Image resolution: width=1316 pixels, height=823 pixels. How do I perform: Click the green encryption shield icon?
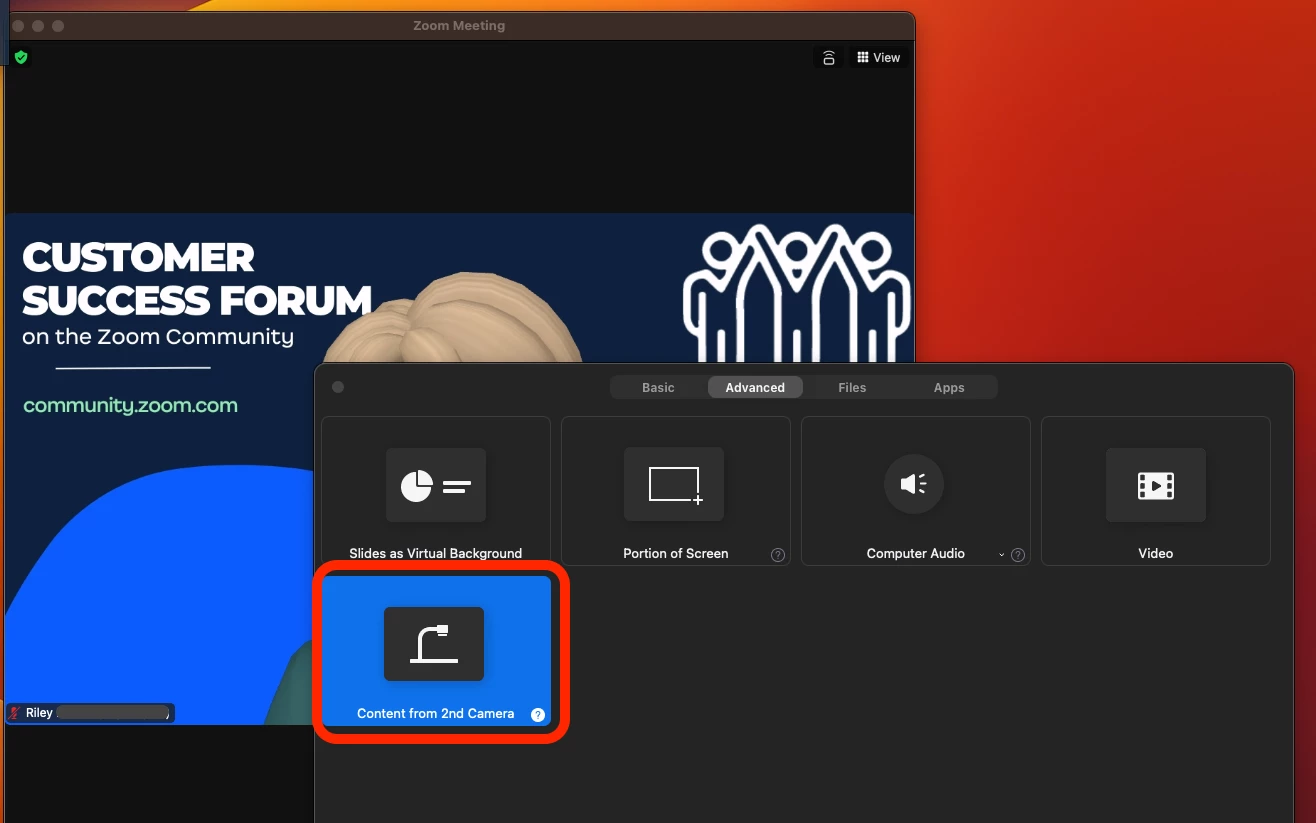coord(21,58)
